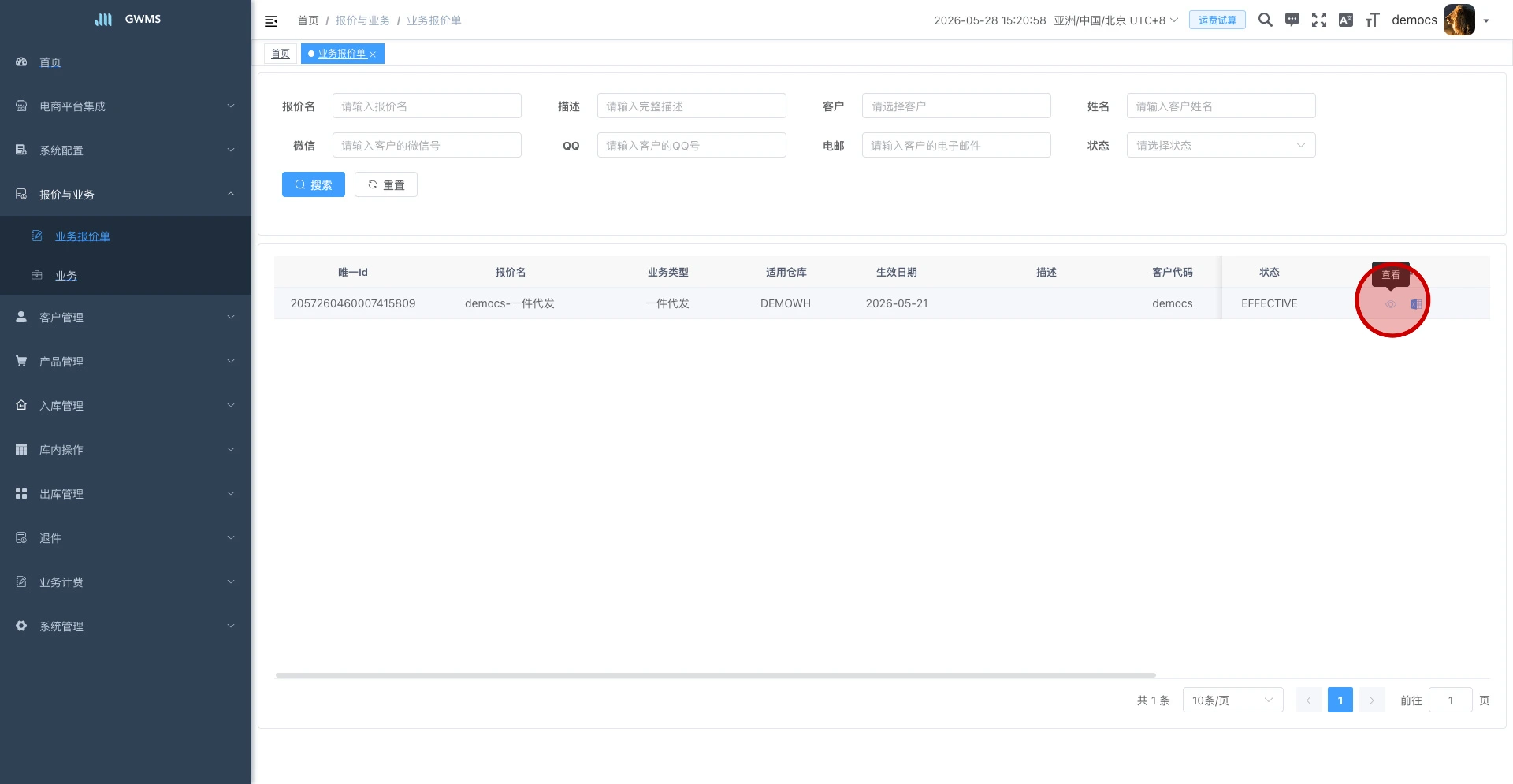Screen dimensions: 1513x784
Task: Expand the 系统管理 sidebar menu
Action: [x=126, y=626]
